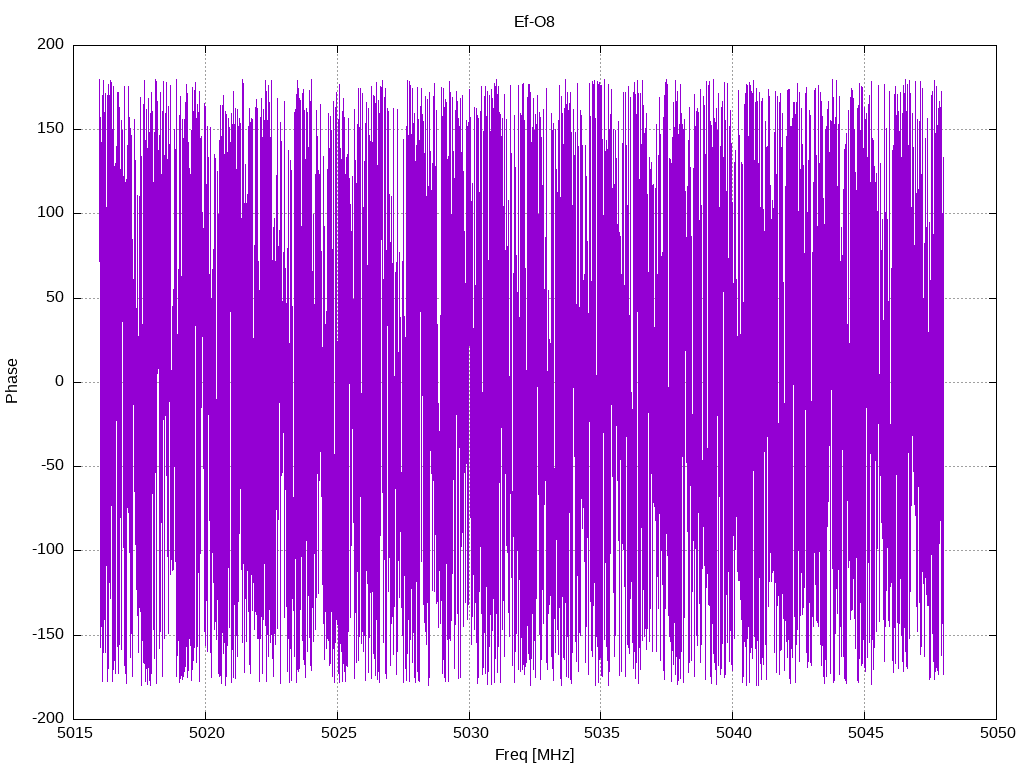Click the Phase y-axis label
Image resolution: width=1024 pixels, height=768 pixels.
12,381
